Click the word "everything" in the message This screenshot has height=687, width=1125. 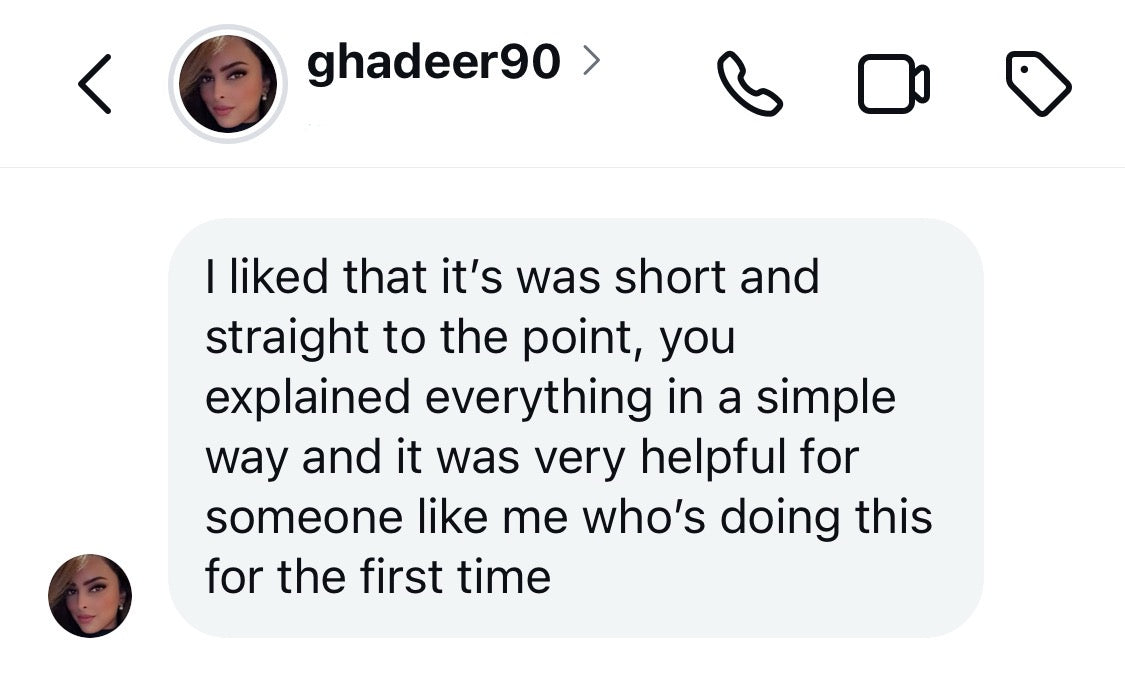pos(538,397)
